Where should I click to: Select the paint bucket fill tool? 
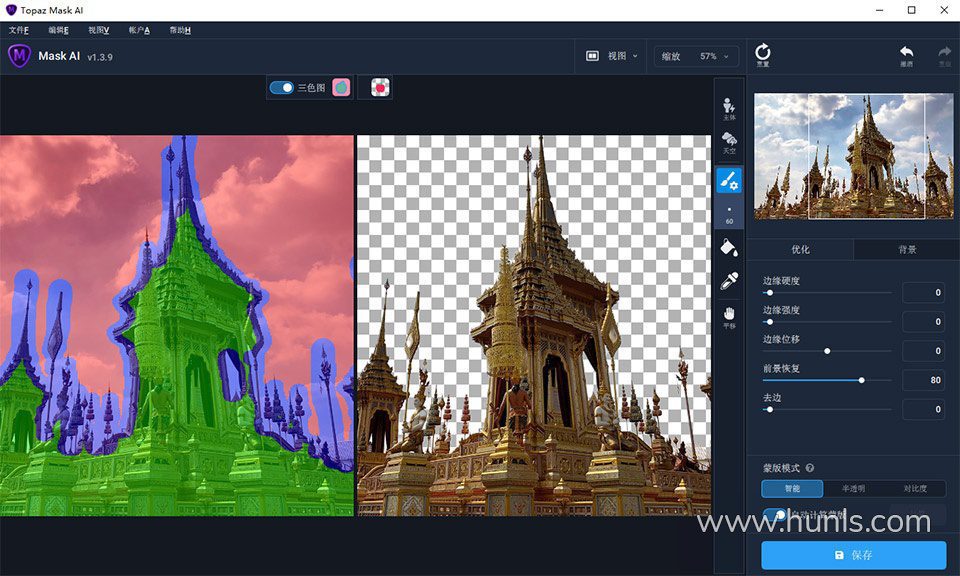coord(729,246)
